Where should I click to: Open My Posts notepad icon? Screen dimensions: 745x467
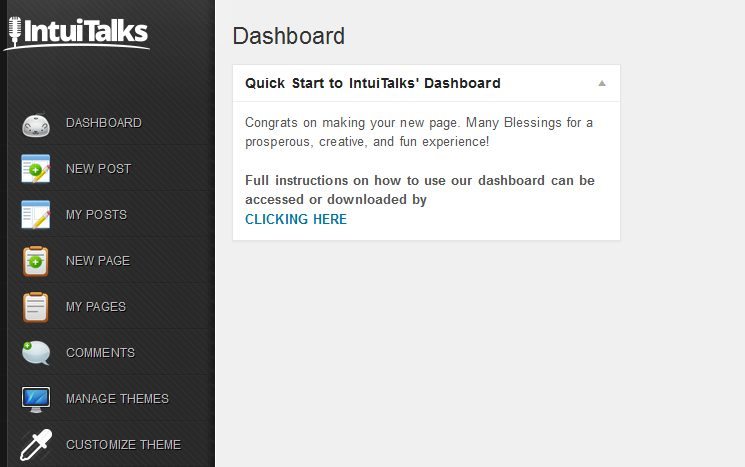(36, 214)
